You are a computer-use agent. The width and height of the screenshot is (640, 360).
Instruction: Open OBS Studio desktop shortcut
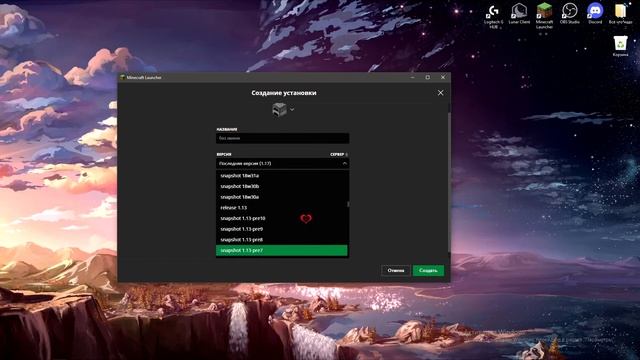tap(569, 14)
